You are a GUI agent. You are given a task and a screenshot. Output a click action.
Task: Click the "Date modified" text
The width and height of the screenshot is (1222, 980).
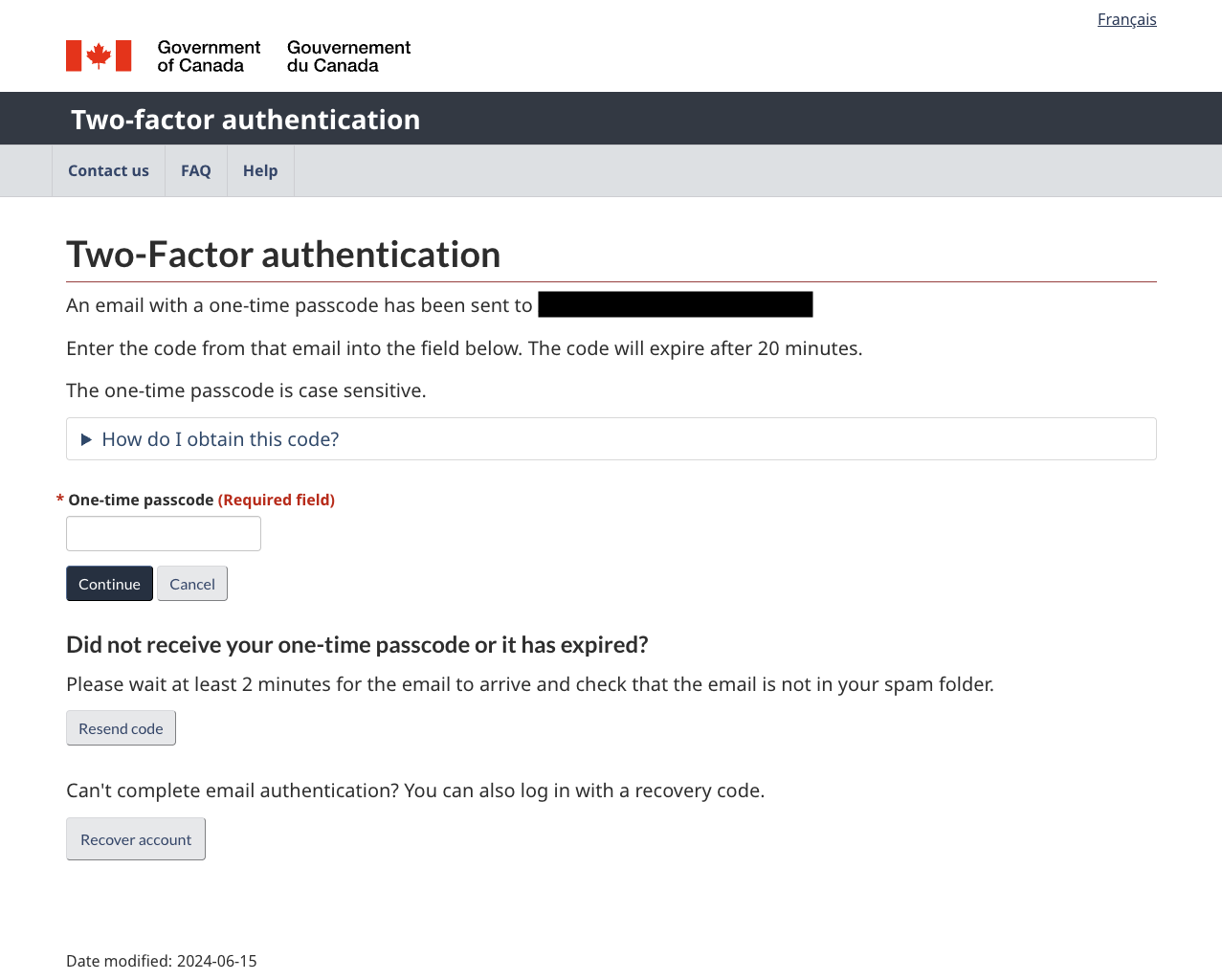[162, 961]
